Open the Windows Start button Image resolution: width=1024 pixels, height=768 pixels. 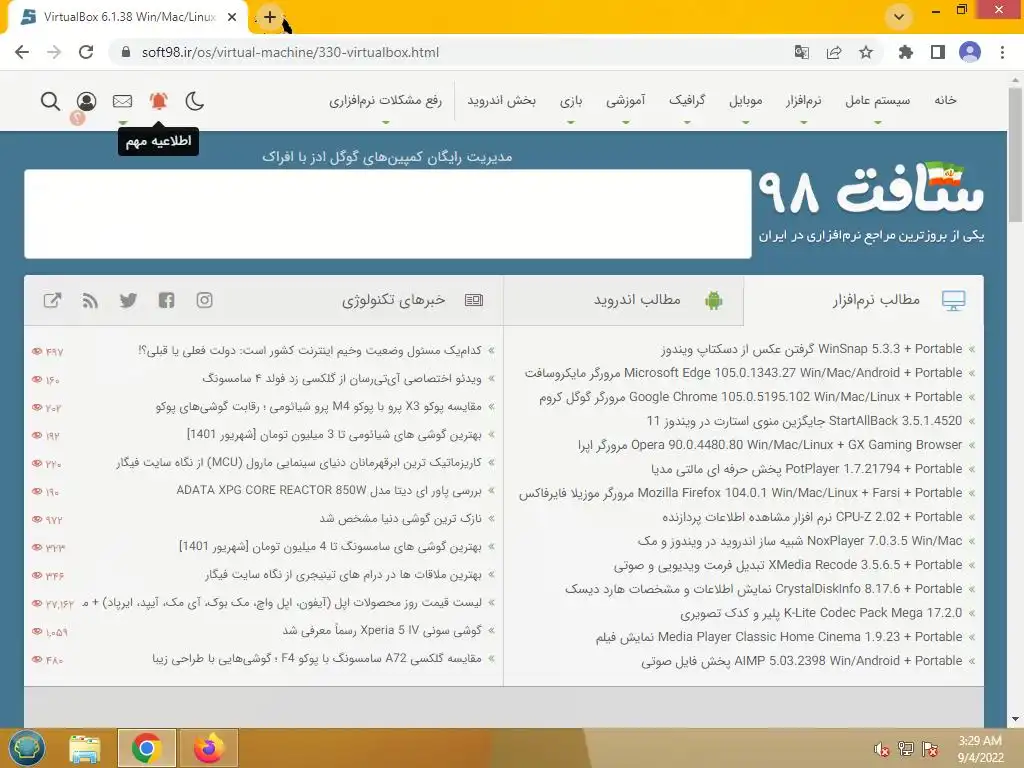(x=26, y=748)
